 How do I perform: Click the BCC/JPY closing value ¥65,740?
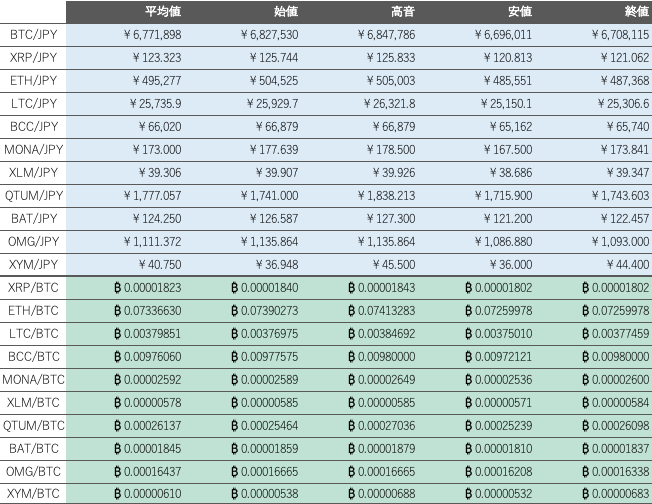pyautogui.click(x=628, y=126)
